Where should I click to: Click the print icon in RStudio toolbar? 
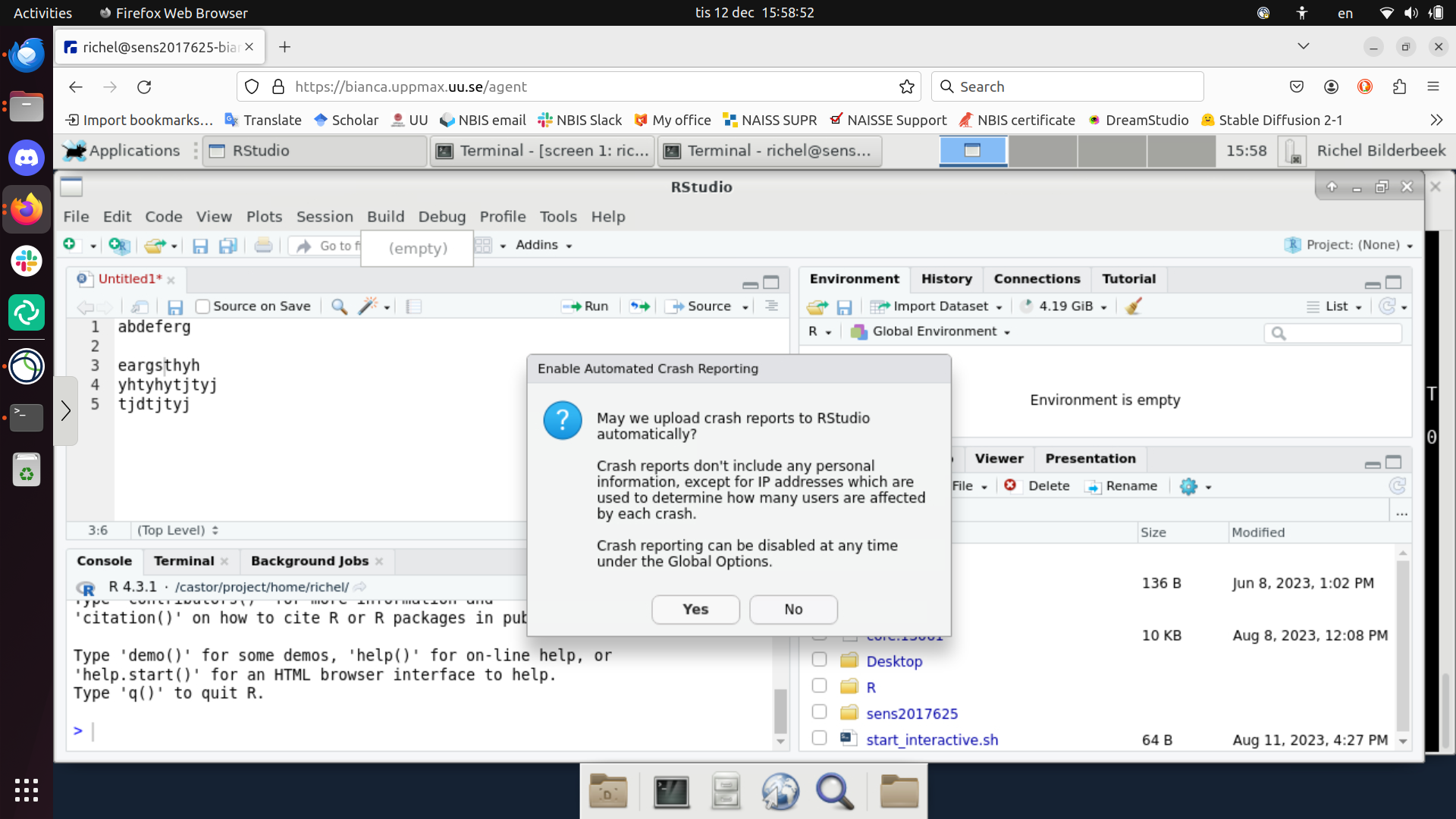263,245
